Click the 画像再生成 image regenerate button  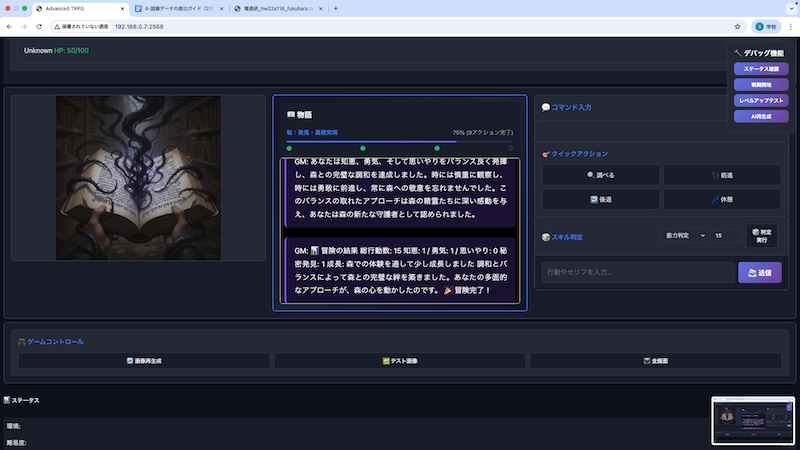click(x=144, y=361)
